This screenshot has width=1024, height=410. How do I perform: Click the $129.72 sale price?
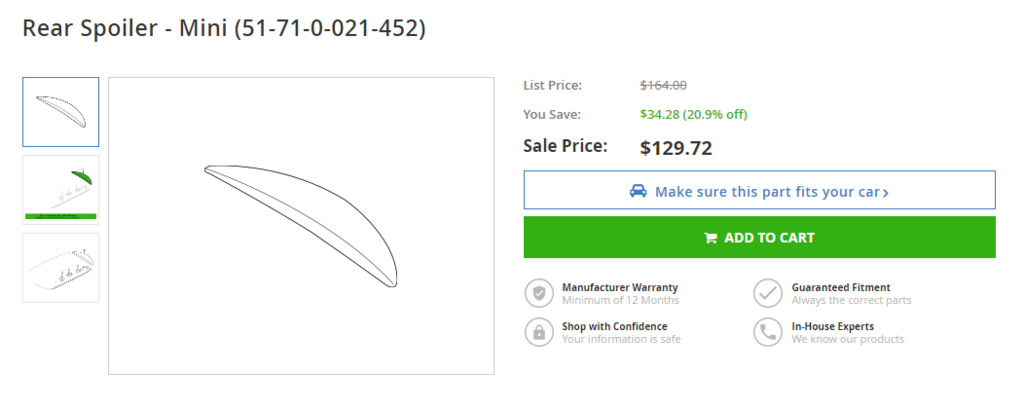coord(675,149)
